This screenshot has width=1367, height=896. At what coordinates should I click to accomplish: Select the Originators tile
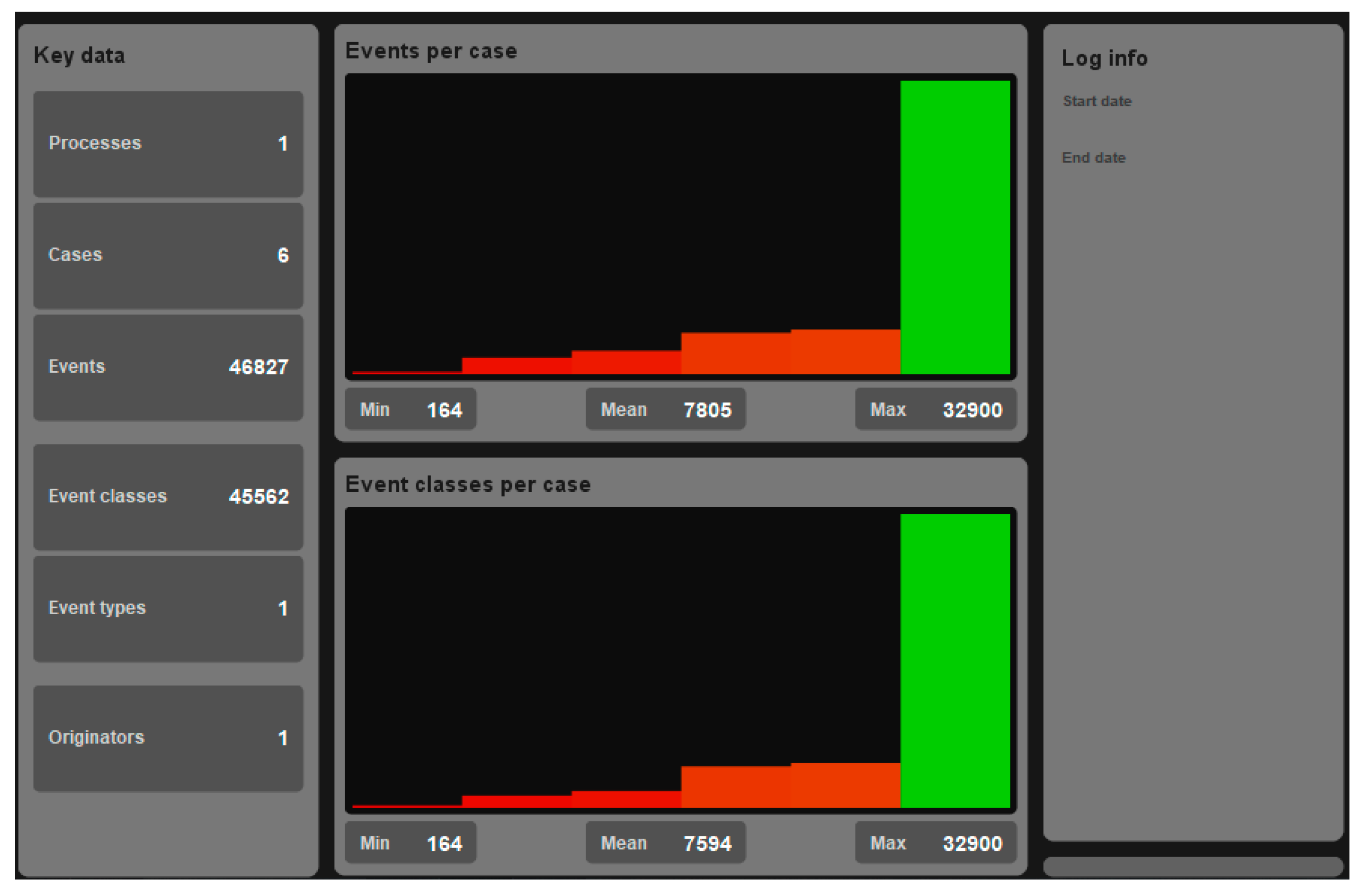coord(167,739)
